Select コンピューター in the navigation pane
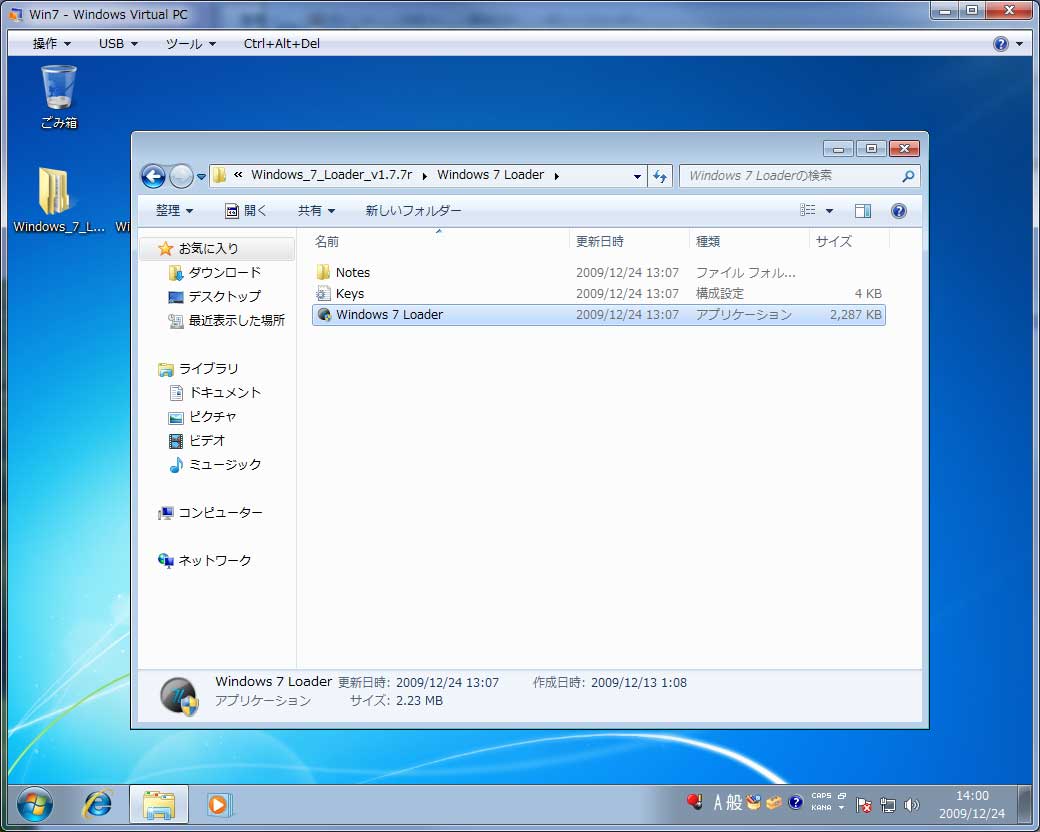The image size is (1040, 832). click(x=210, y=513)
